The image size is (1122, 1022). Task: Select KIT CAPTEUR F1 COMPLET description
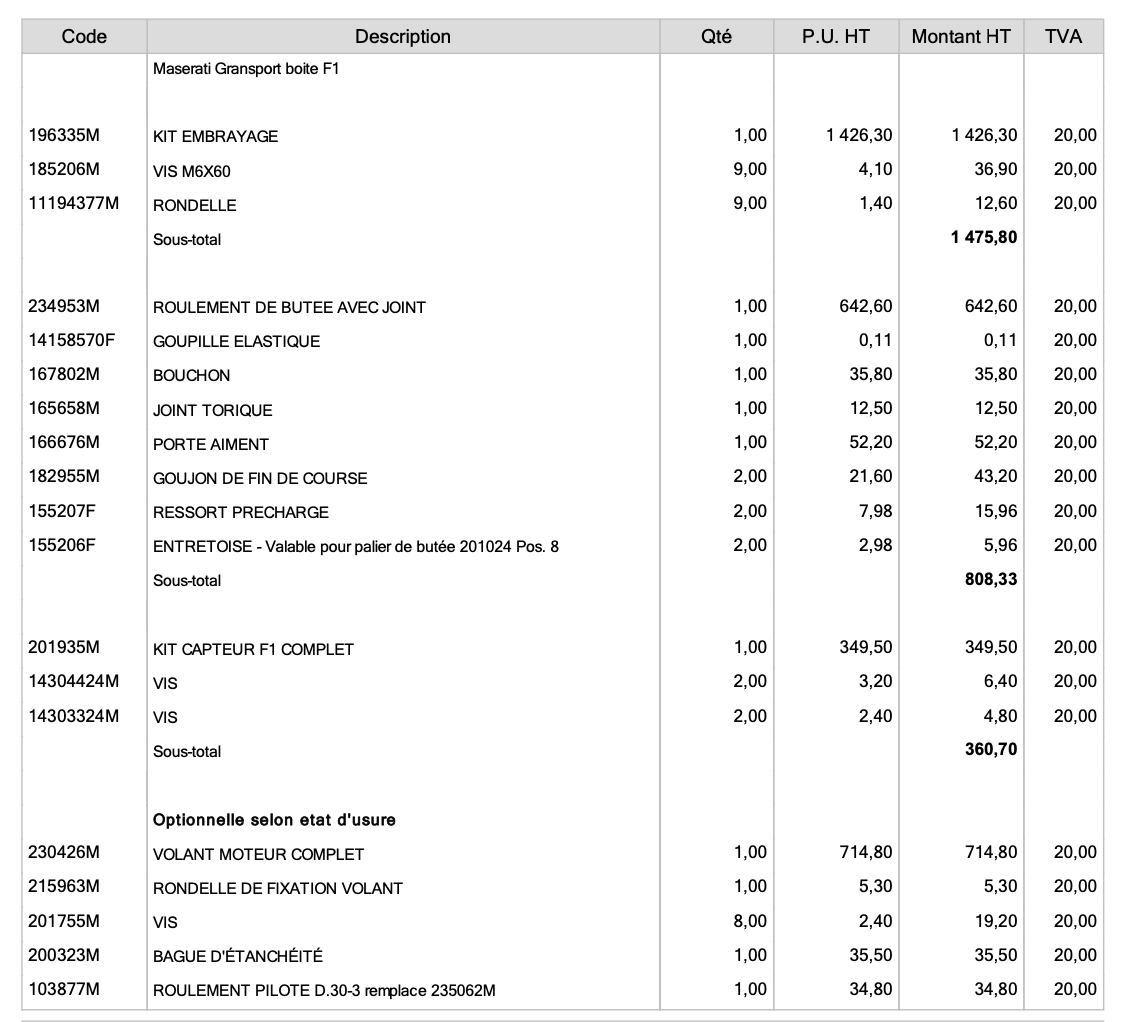click(253, 650)
